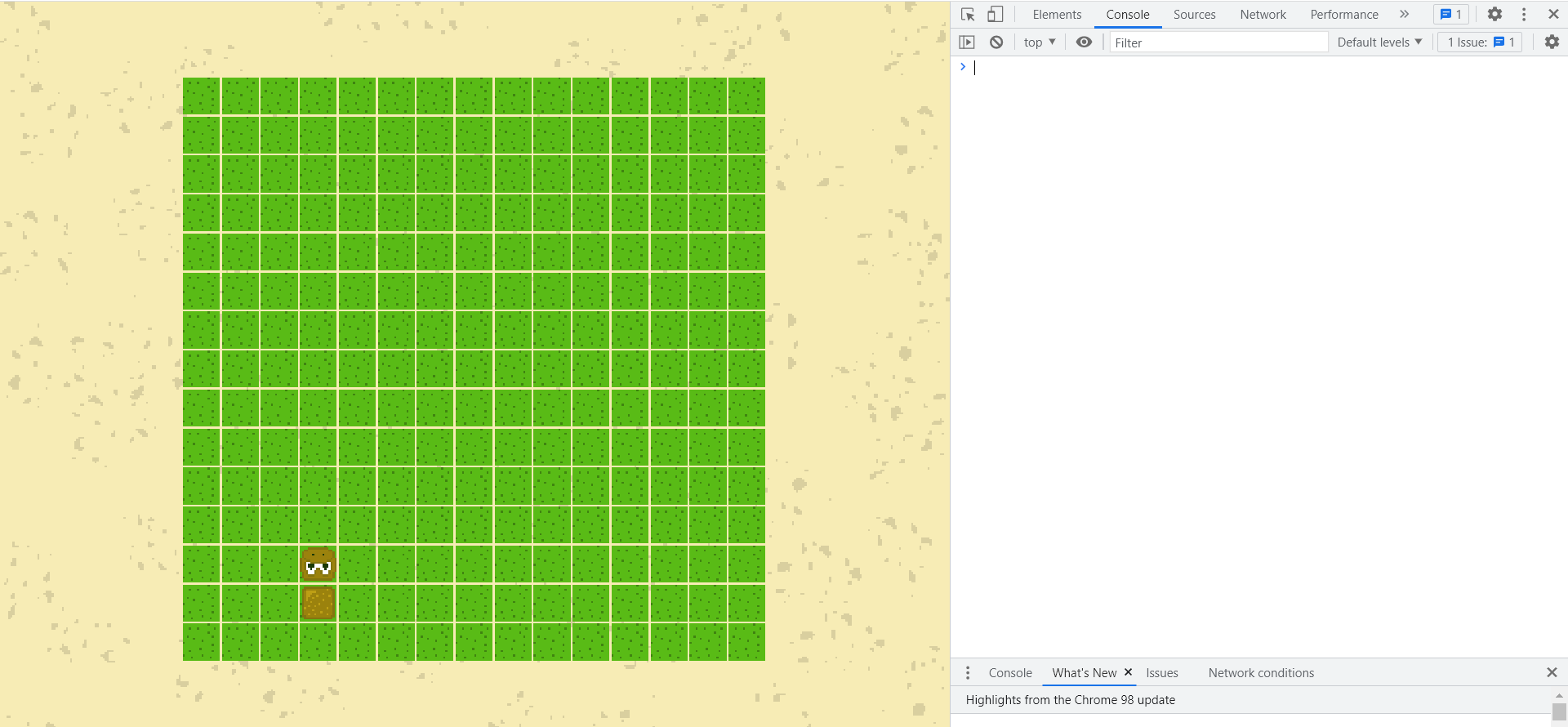Image resolution: width=1568 pixels, height=727 pixels.
Task: Click the messages counter badge icon
Action: 1451,15
